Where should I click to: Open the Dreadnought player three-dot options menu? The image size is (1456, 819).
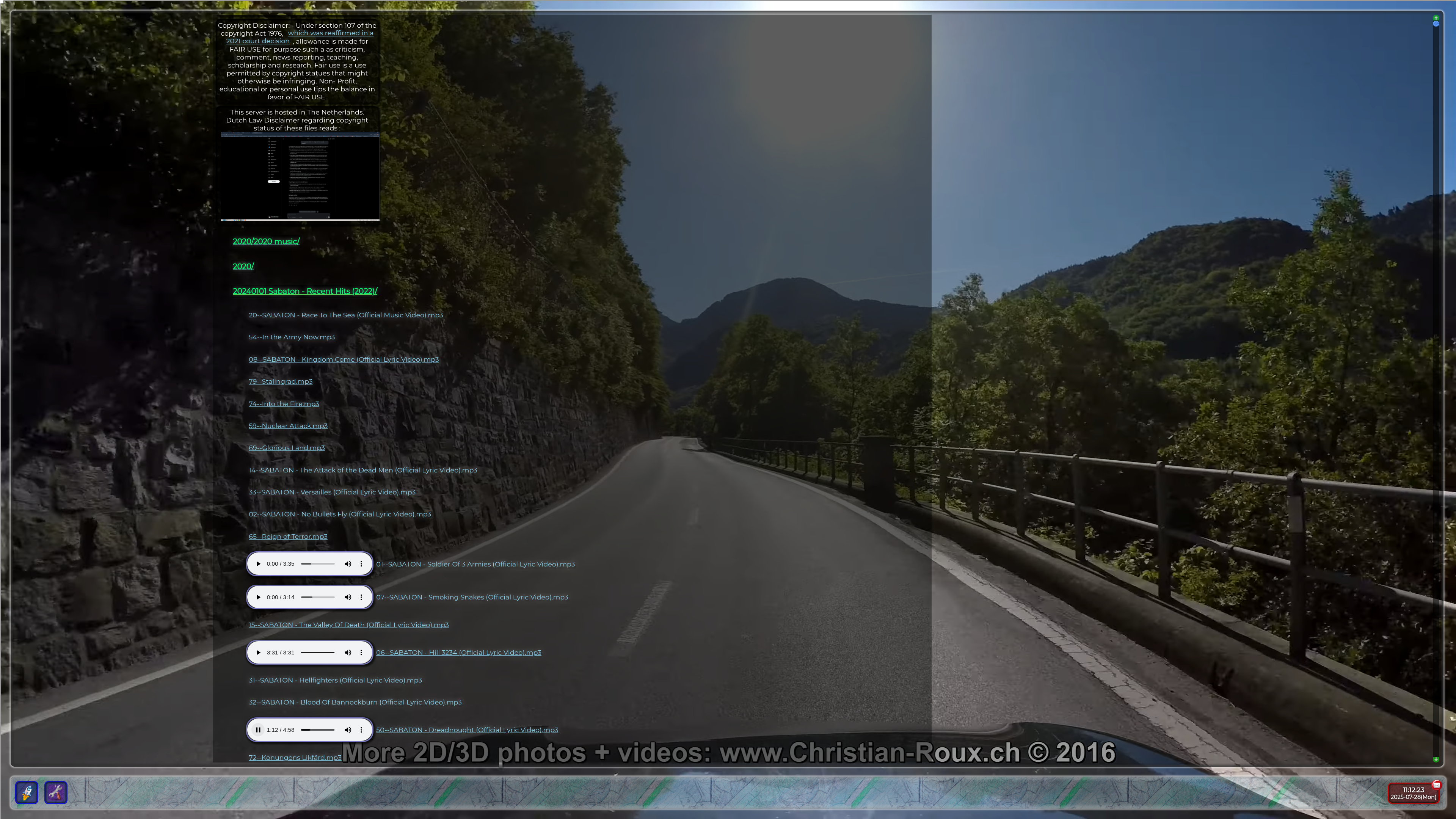click(x=361, y=730)
